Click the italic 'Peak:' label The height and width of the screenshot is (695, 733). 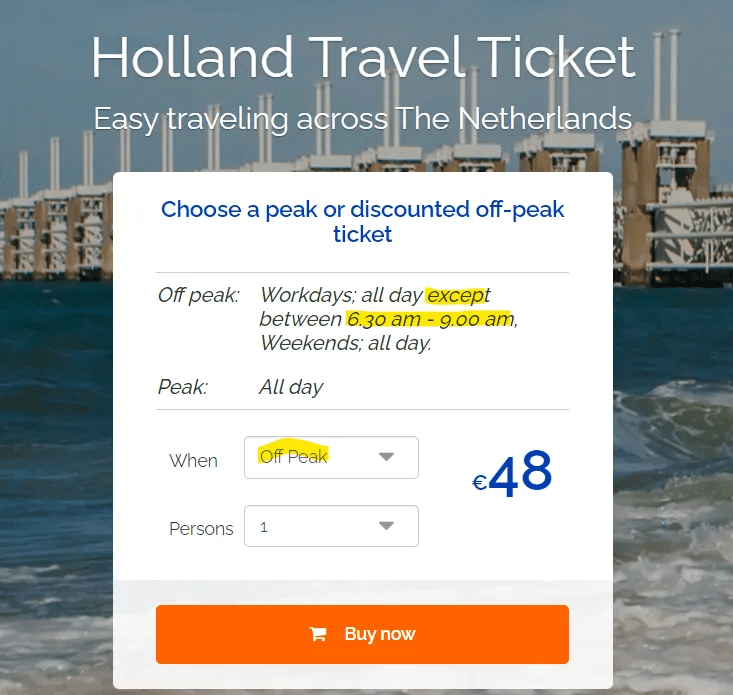point(182,387)
